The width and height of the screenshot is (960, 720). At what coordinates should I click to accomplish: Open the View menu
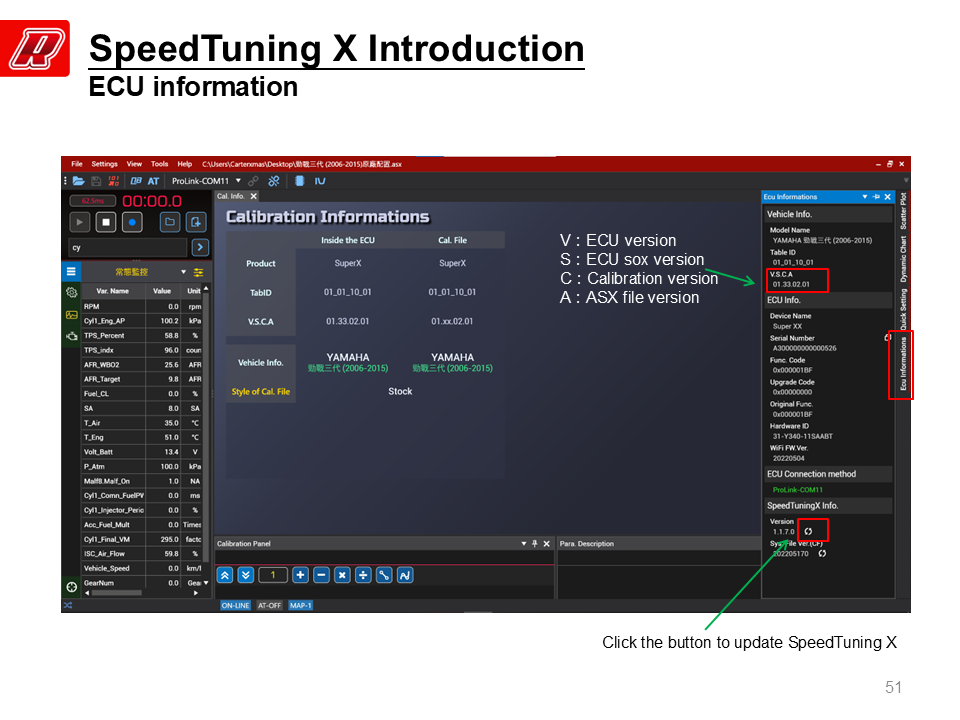(x=134, y=164)
